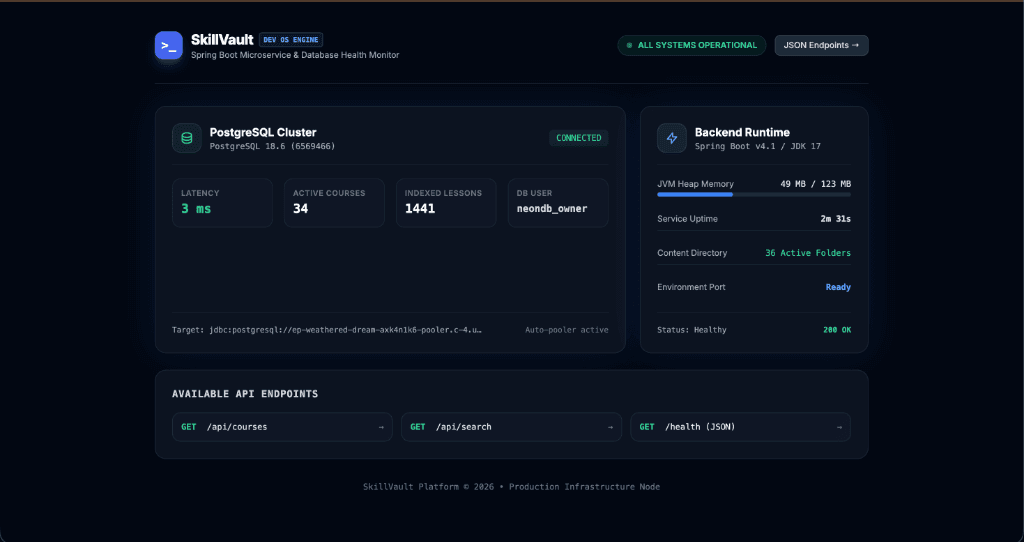
Task: Click the Target jdbc:postgresql connection string
Action: click(x=327, y=330)
